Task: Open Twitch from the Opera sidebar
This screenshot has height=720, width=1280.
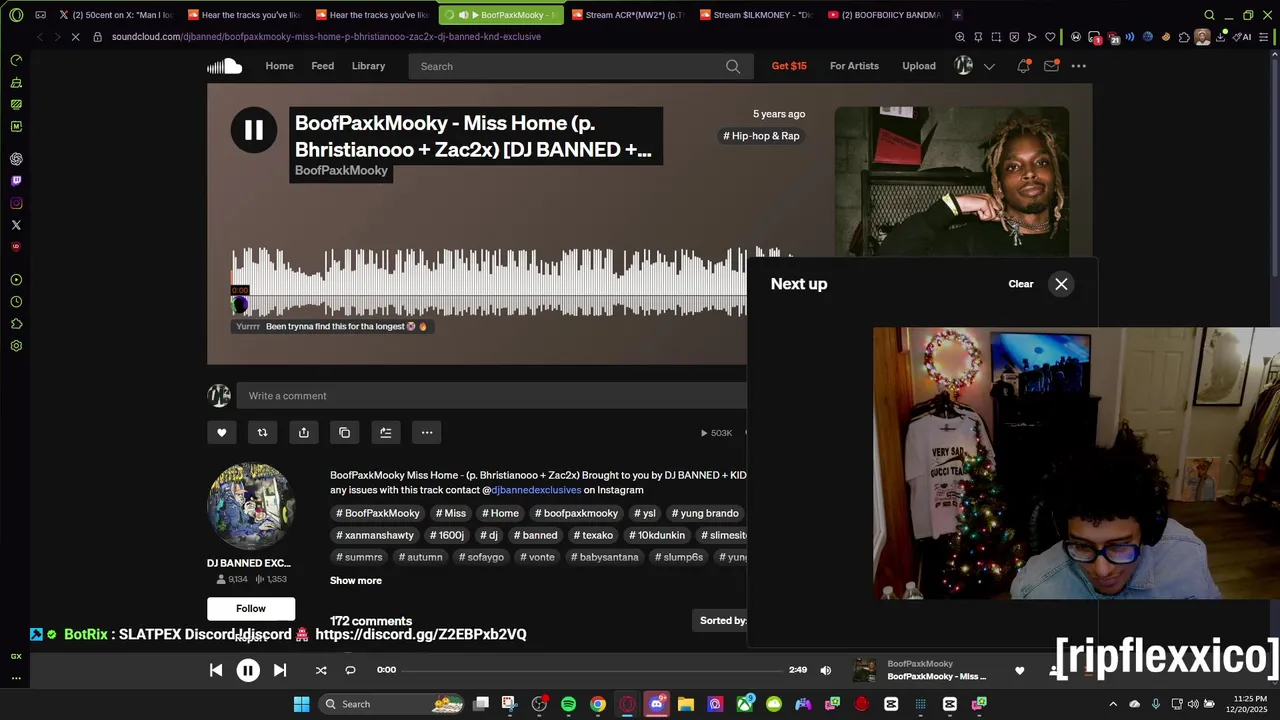Action: pyautogui.click(x=16, y=181)
